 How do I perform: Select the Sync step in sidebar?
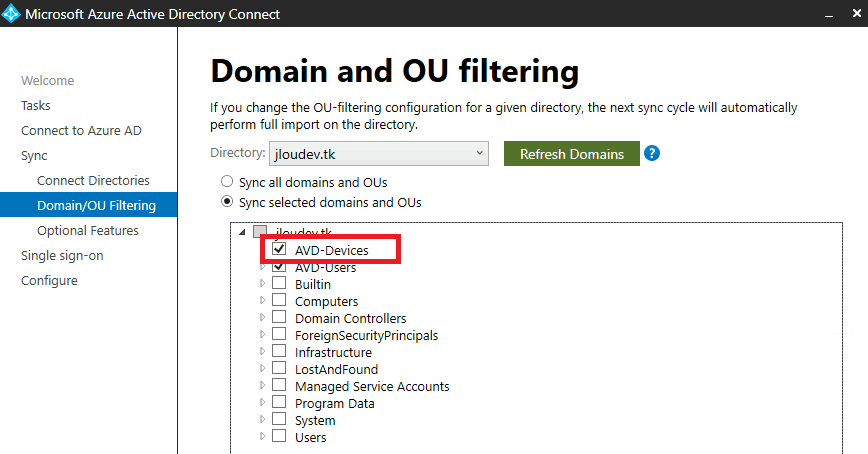pyautogui.click(x=34, y=156)
